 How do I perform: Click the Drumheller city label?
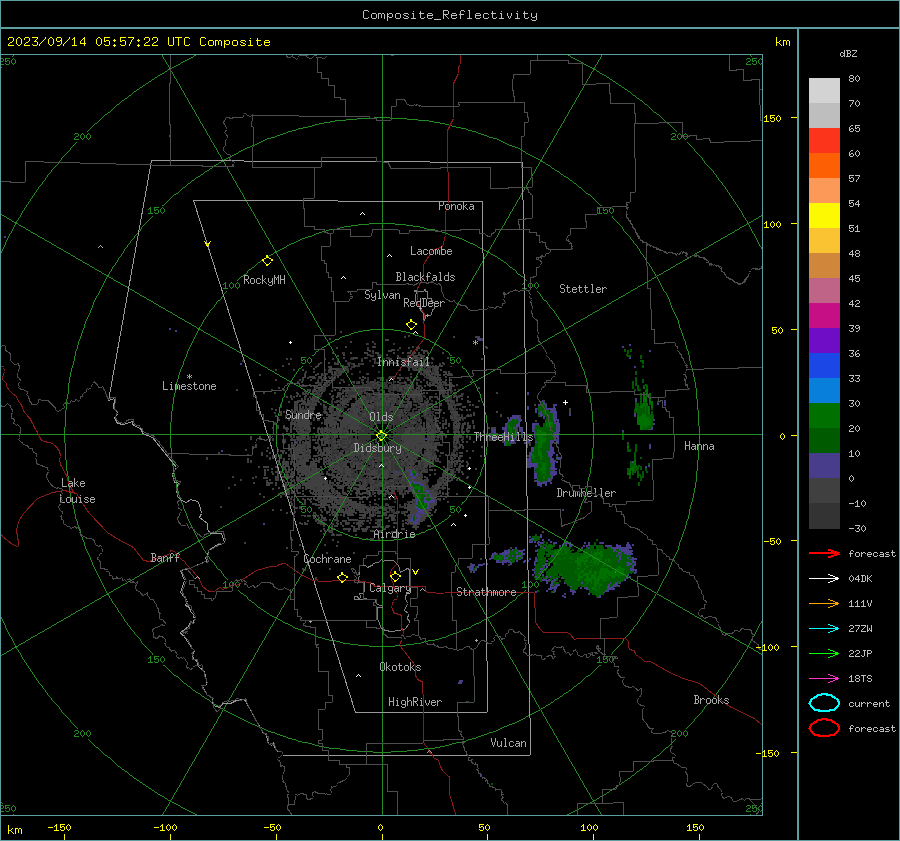(586, 493)
